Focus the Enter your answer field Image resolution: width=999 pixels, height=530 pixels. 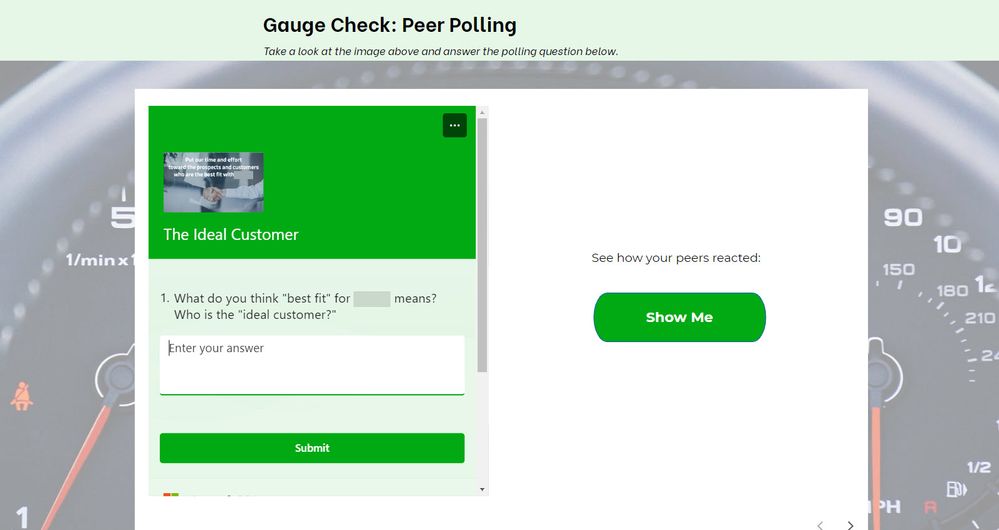(312, 364)
